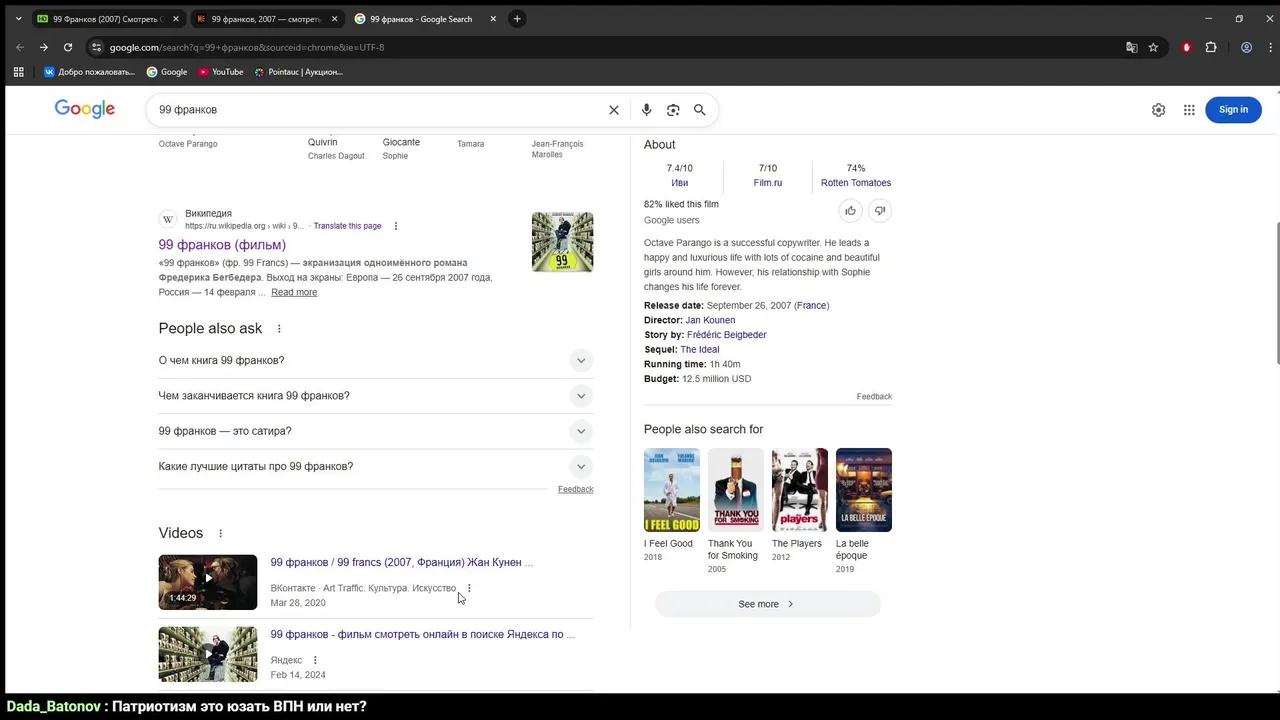Viewport: 1280px width, 720px height.
Task: Bookmark this page with star icon
Action: tap(1153, 47)
